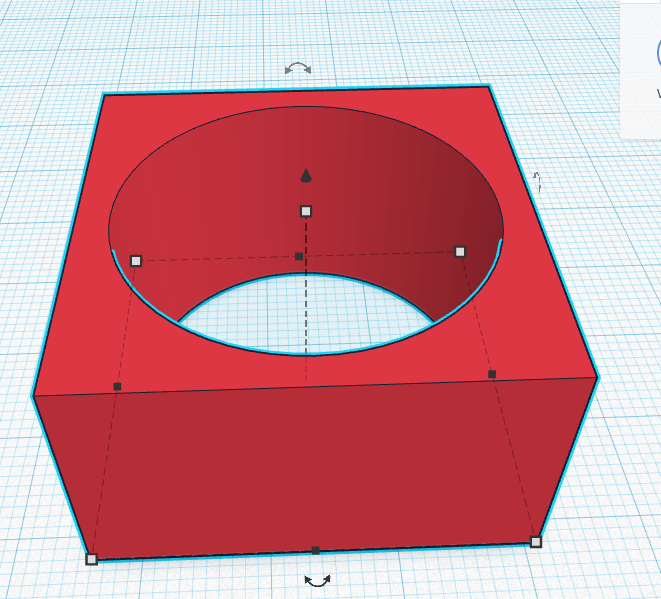Select the front-left white corner handle
Screen dimensions: 661x599
[x=91, y=559]
